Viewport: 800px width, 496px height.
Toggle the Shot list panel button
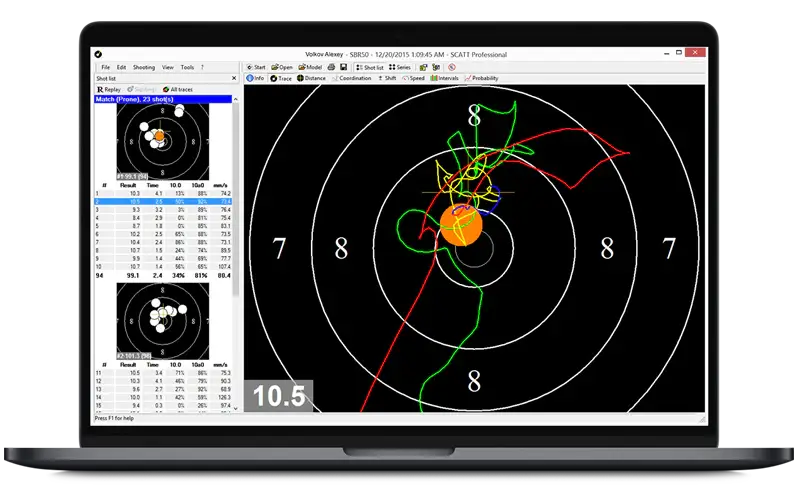(370, 67)
